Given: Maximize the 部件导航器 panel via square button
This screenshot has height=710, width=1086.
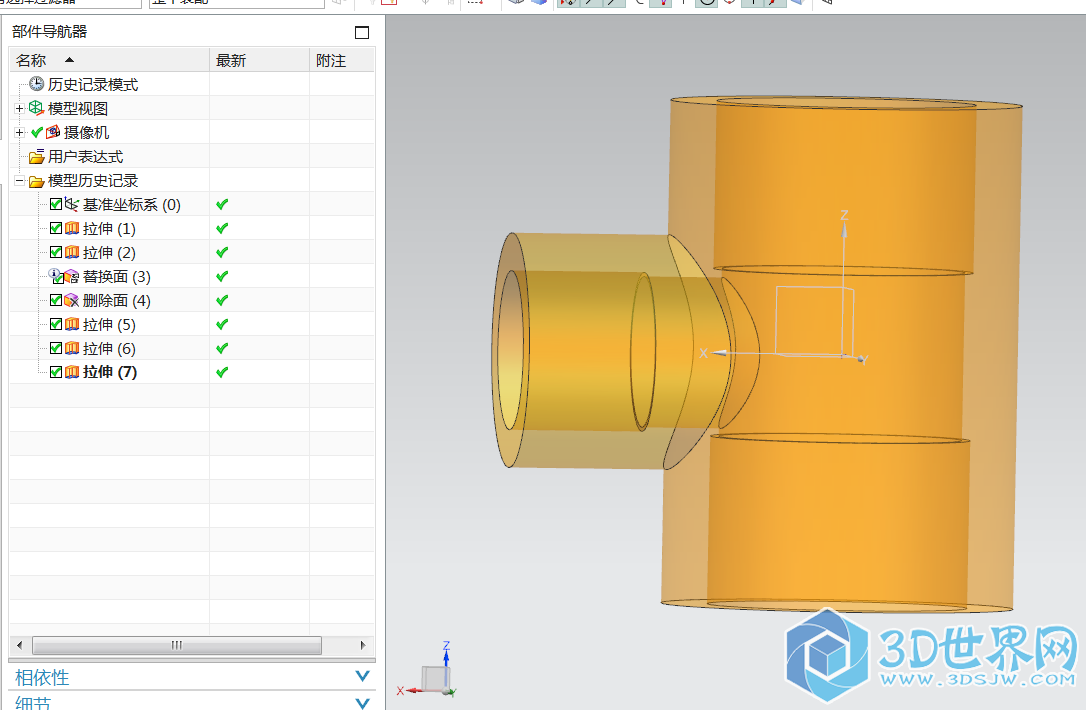Looking at the screenshot, I should pos(362,32).
